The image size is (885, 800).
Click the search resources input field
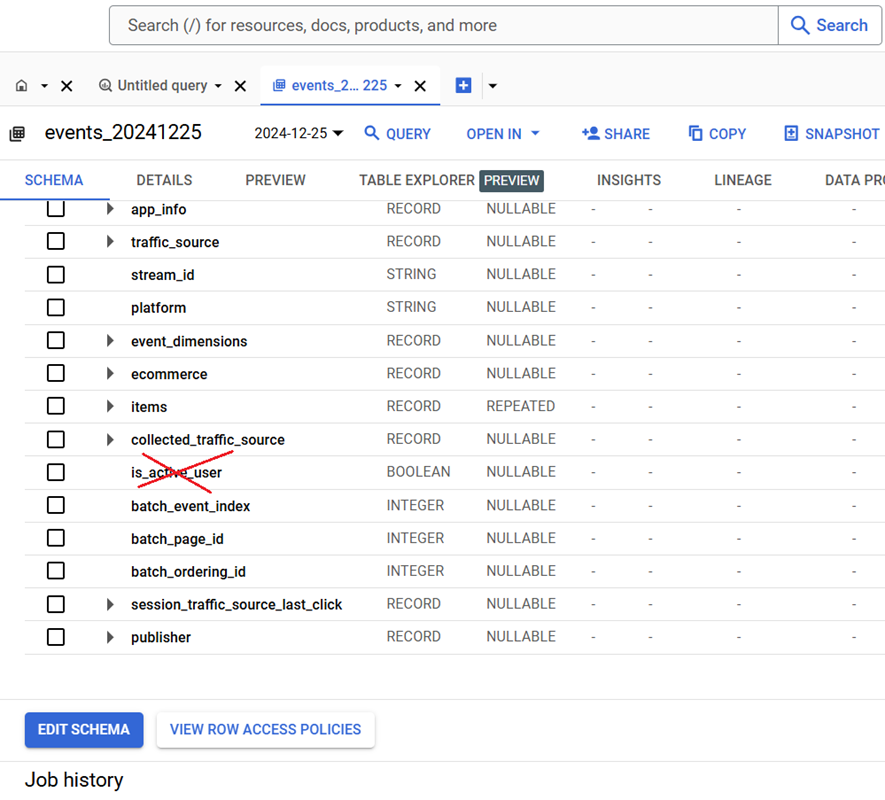coord(440,26)
